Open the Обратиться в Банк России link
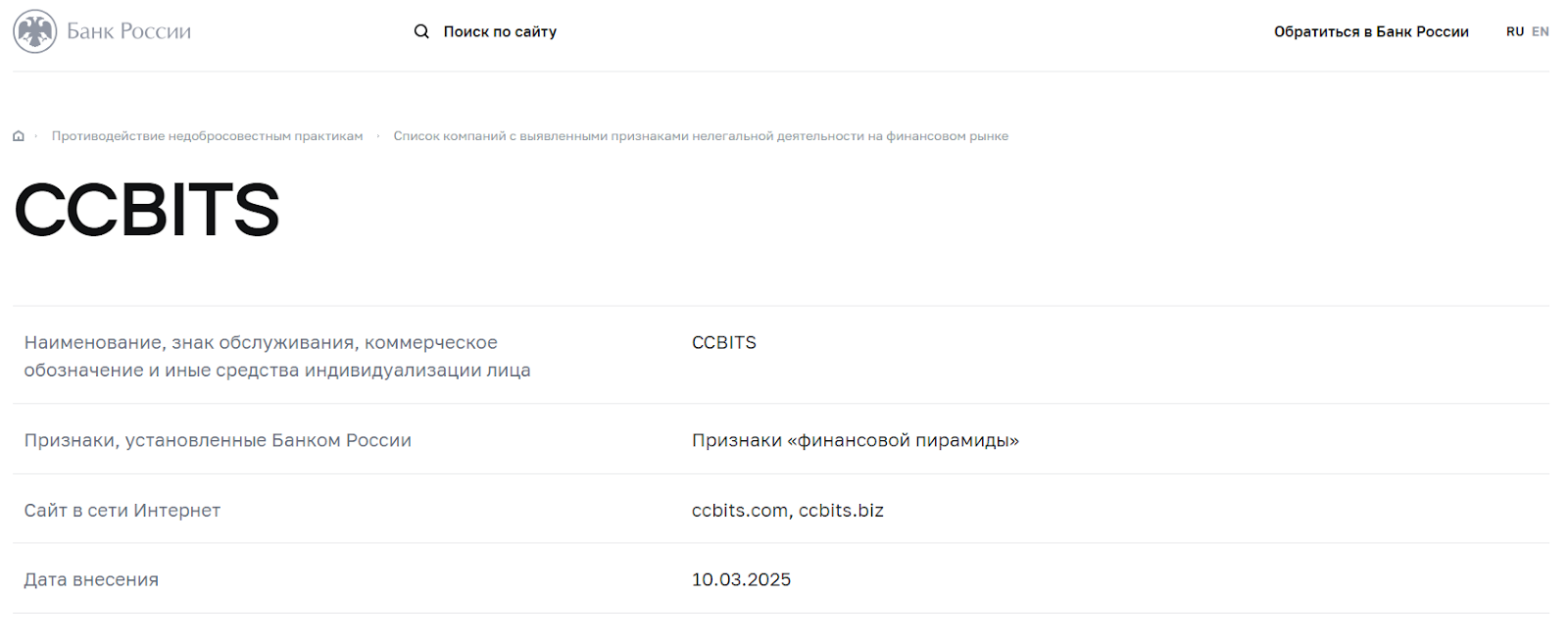1568x644 pixels. pyautogui.click(x=1371, y=31)
